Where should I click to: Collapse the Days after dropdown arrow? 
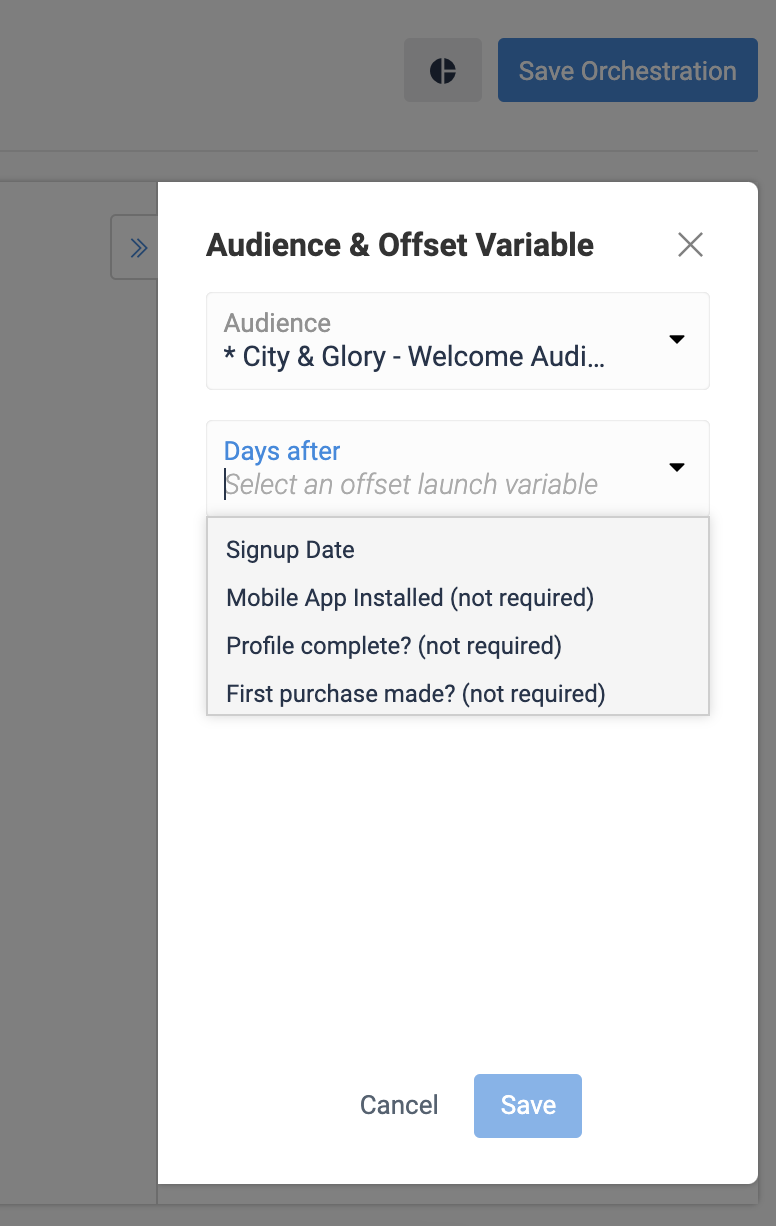coord(677,468)
